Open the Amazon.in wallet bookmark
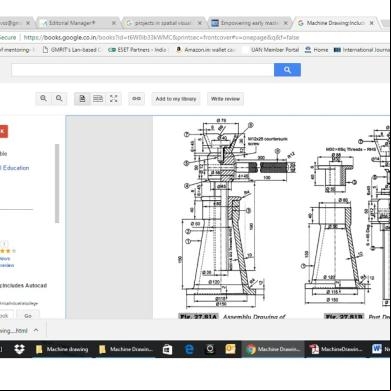 pos(206,50)
